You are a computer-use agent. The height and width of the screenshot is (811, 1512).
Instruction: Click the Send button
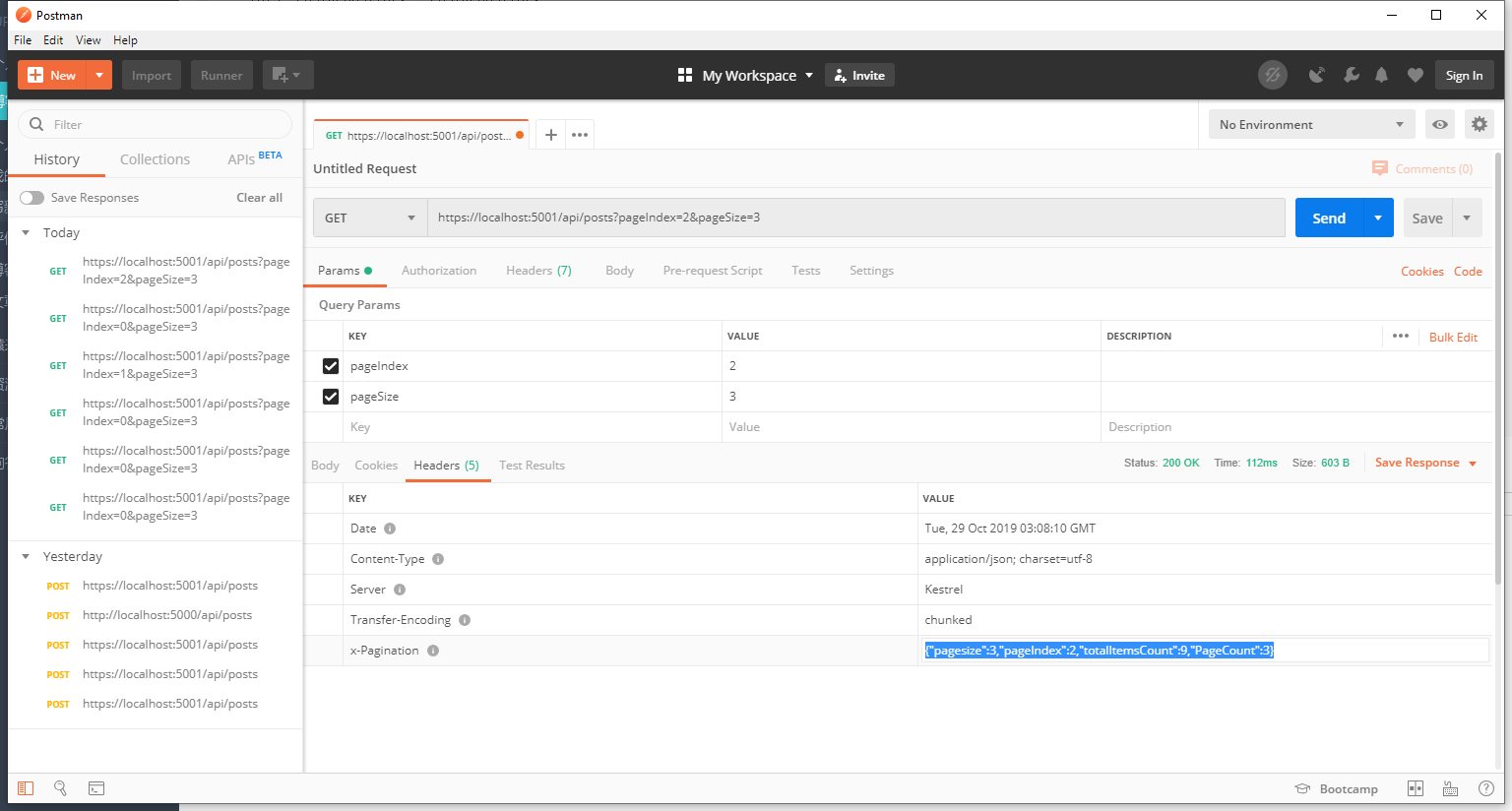point(1329,218)
